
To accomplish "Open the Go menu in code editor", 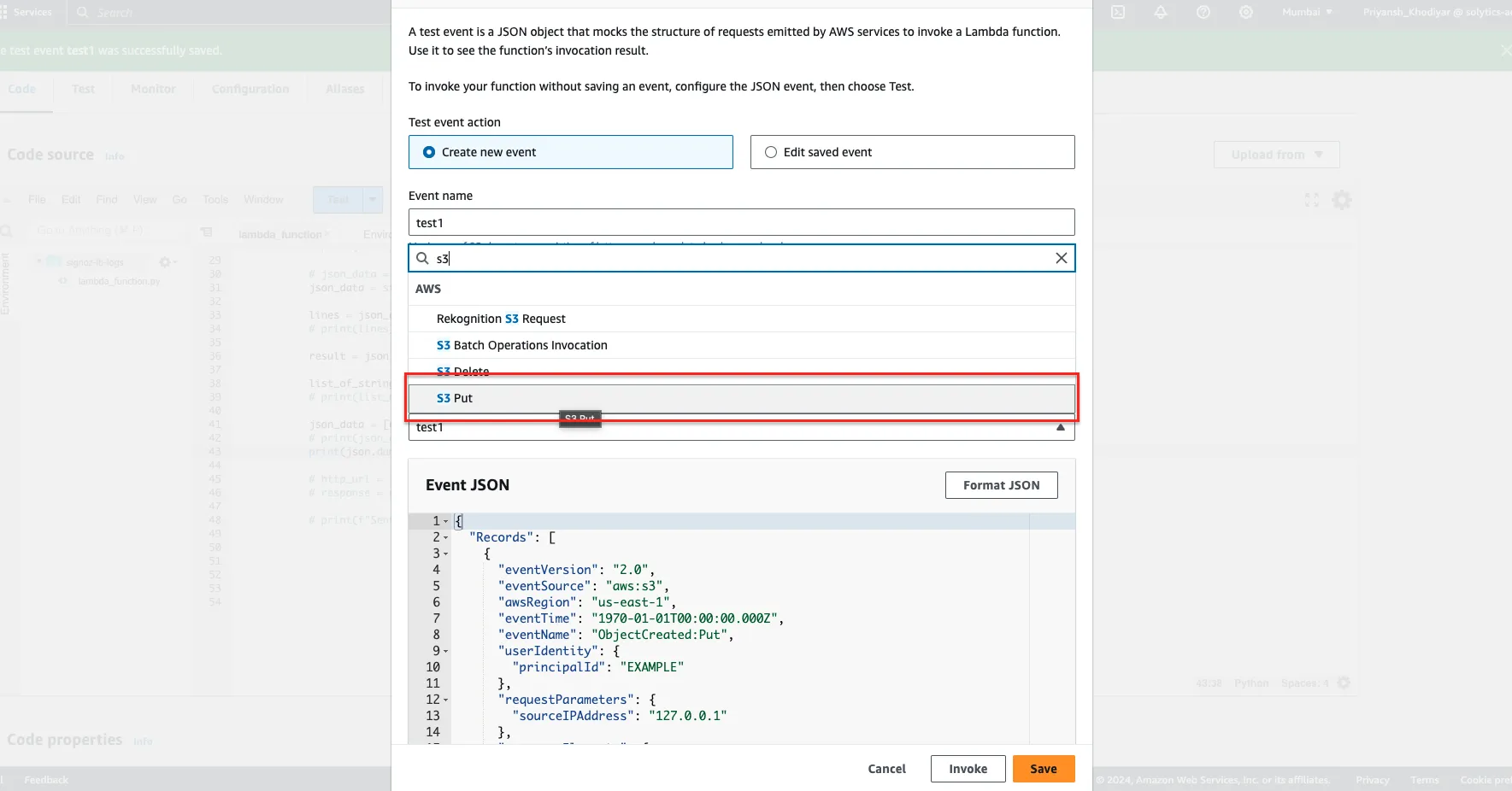I will click(179, 200).
